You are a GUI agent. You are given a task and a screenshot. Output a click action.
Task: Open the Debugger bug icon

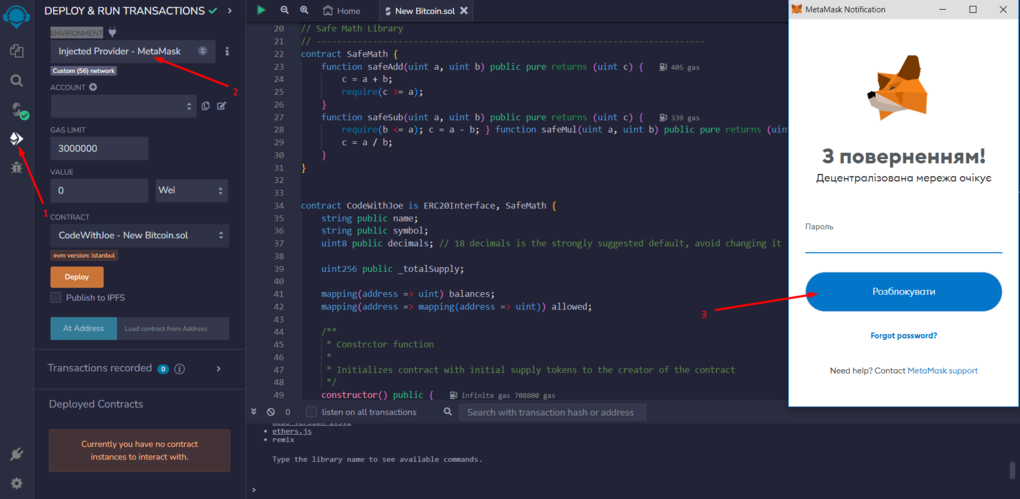pos(16,167)
